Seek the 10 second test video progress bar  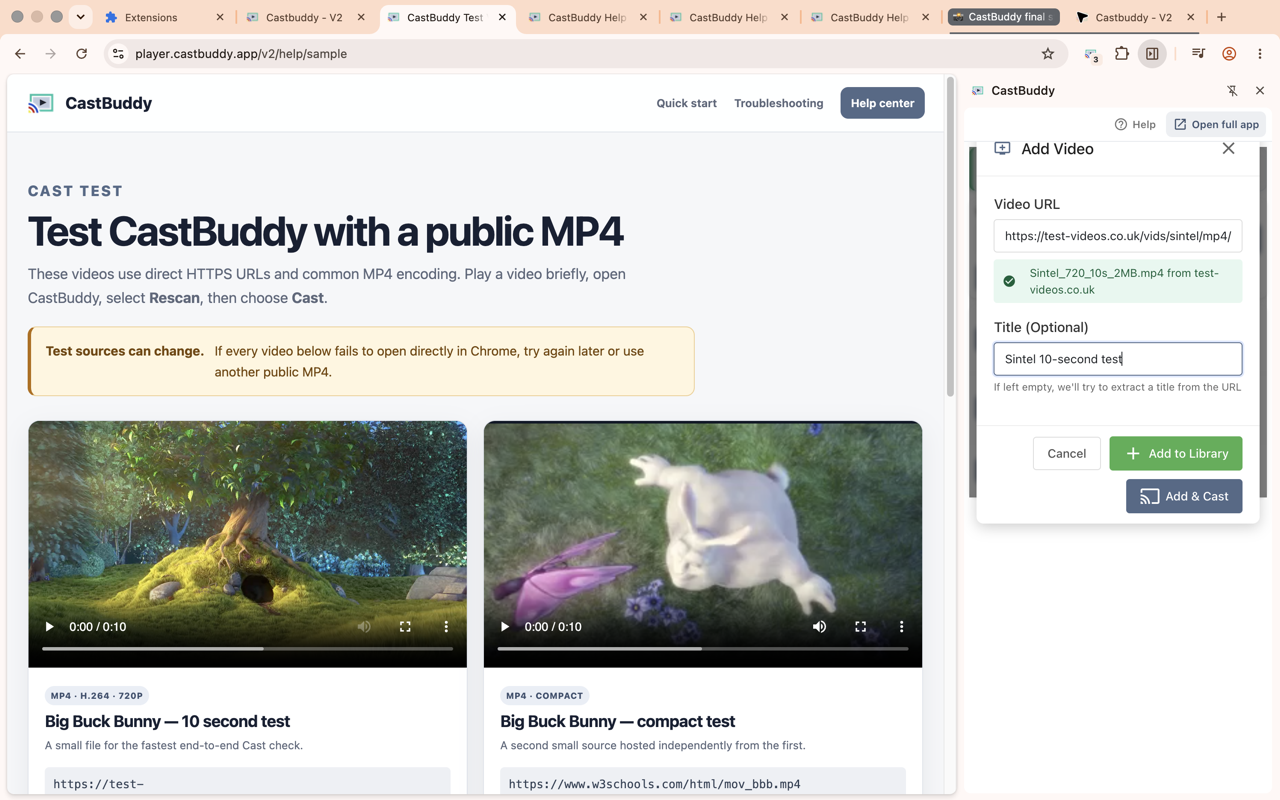247,649
